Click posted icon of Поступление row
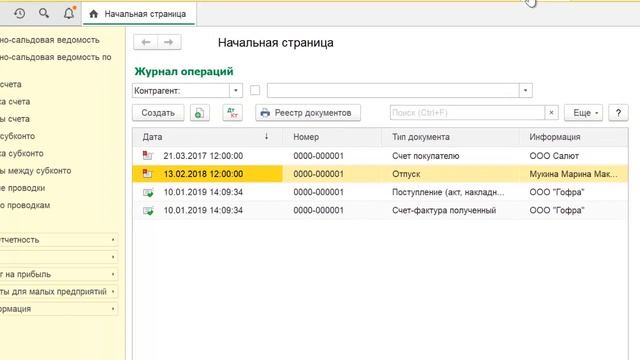This screenshot has height=360, width=640. (x=148, y=192)
